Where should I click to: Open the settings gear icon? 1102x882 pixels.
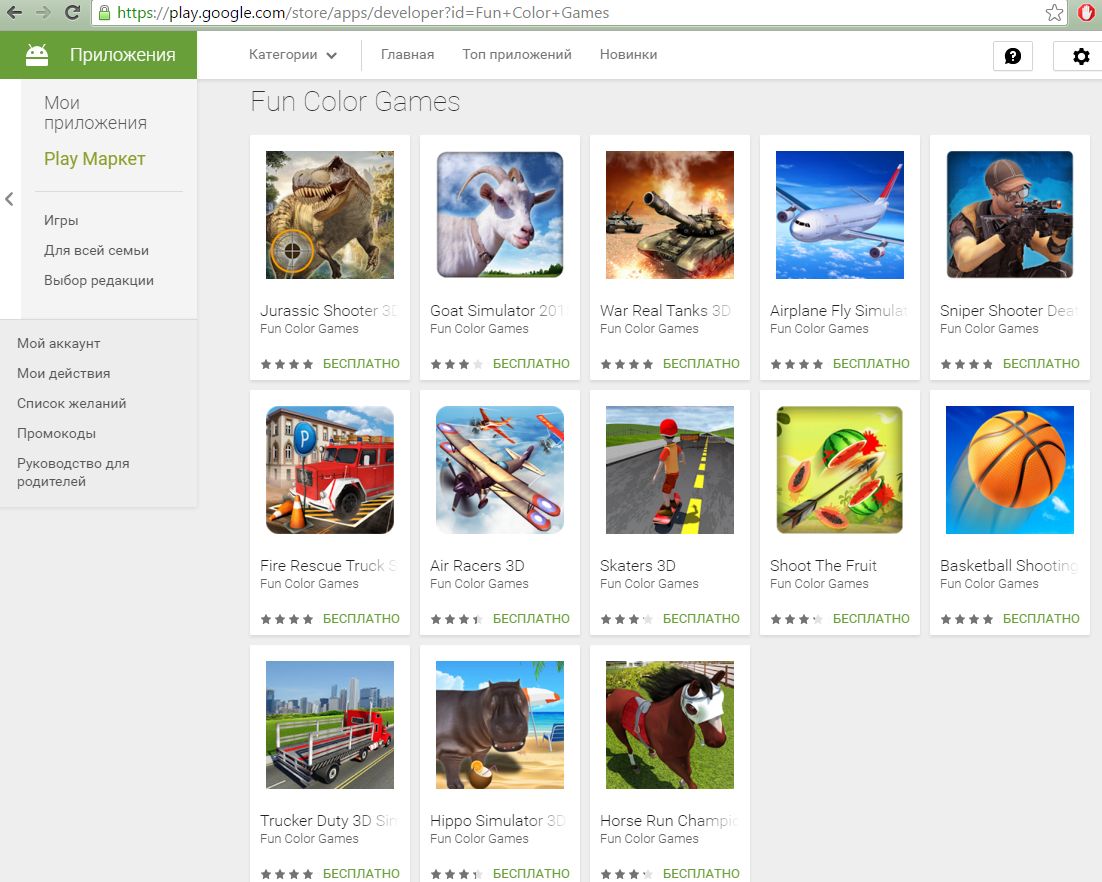click(x=1080, y=56)
